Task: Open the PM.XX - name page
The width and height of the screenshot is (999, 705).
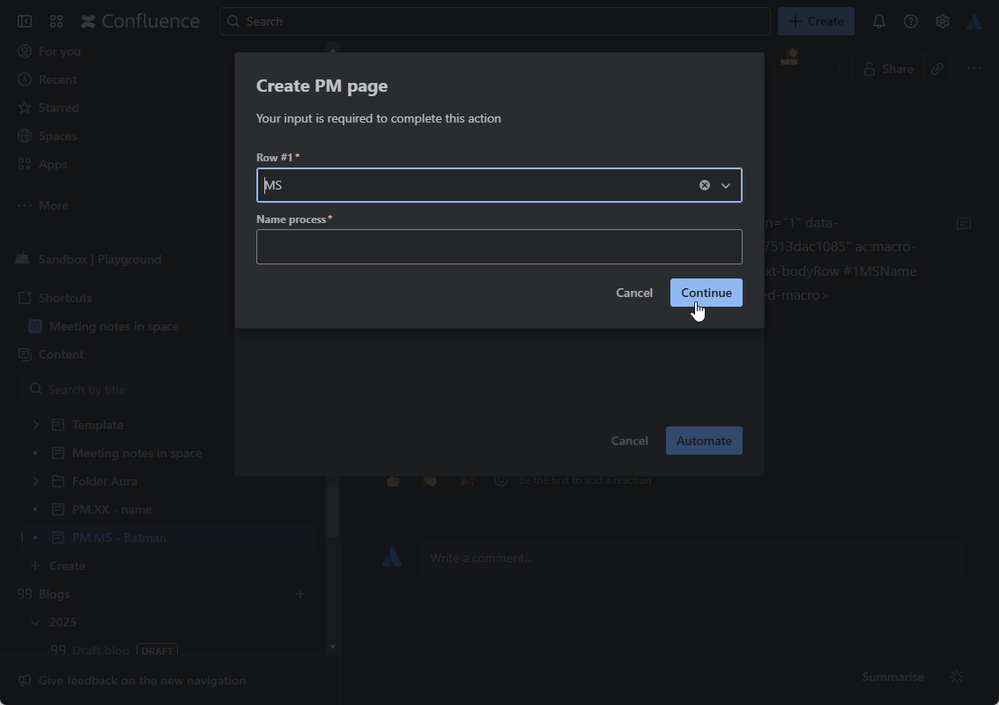Action: 111,509
